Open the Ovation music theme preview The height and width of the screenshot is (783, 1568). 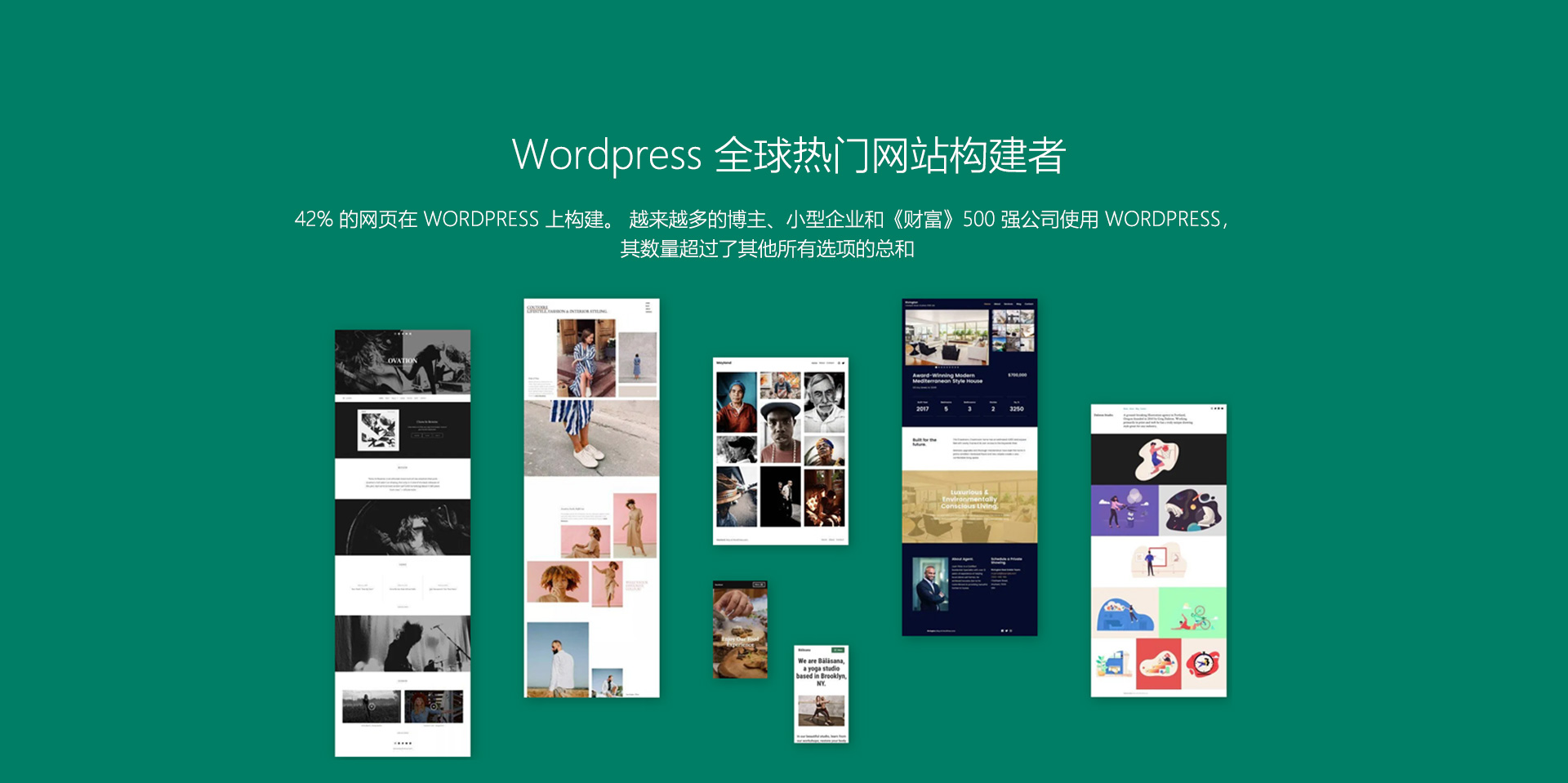pyautogui.click(x=402, y=542)
